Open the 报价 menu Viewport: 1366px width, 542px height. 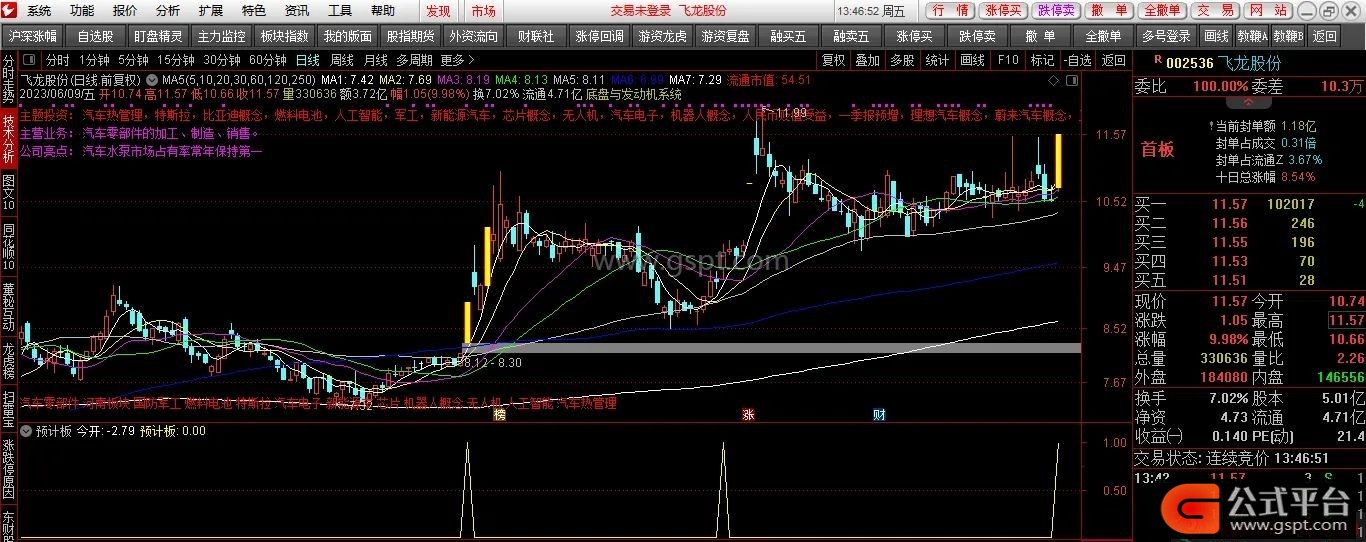(125, 11)
